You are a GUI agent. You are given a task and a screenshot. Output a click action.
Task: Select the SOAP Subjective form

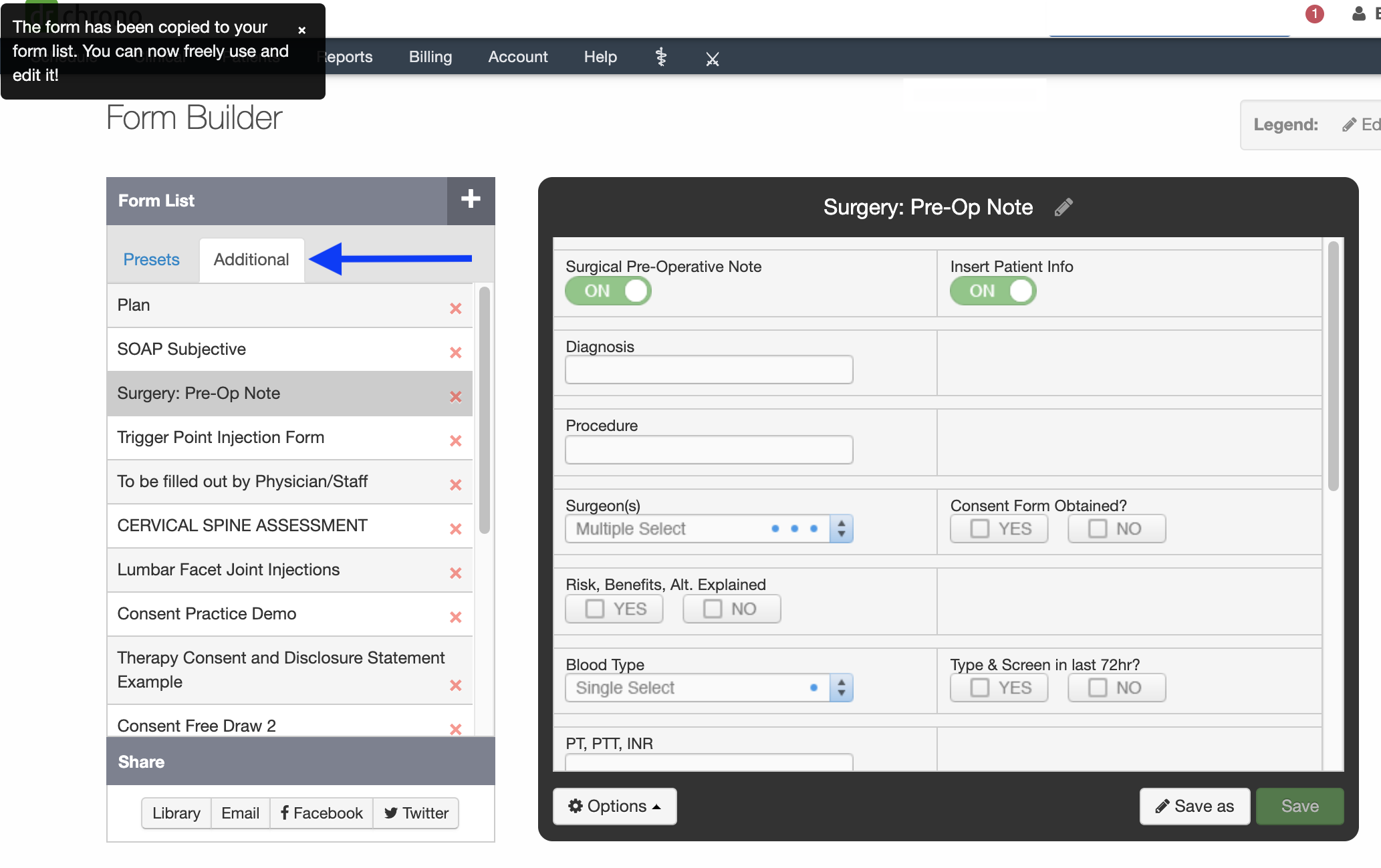point(289,349)
